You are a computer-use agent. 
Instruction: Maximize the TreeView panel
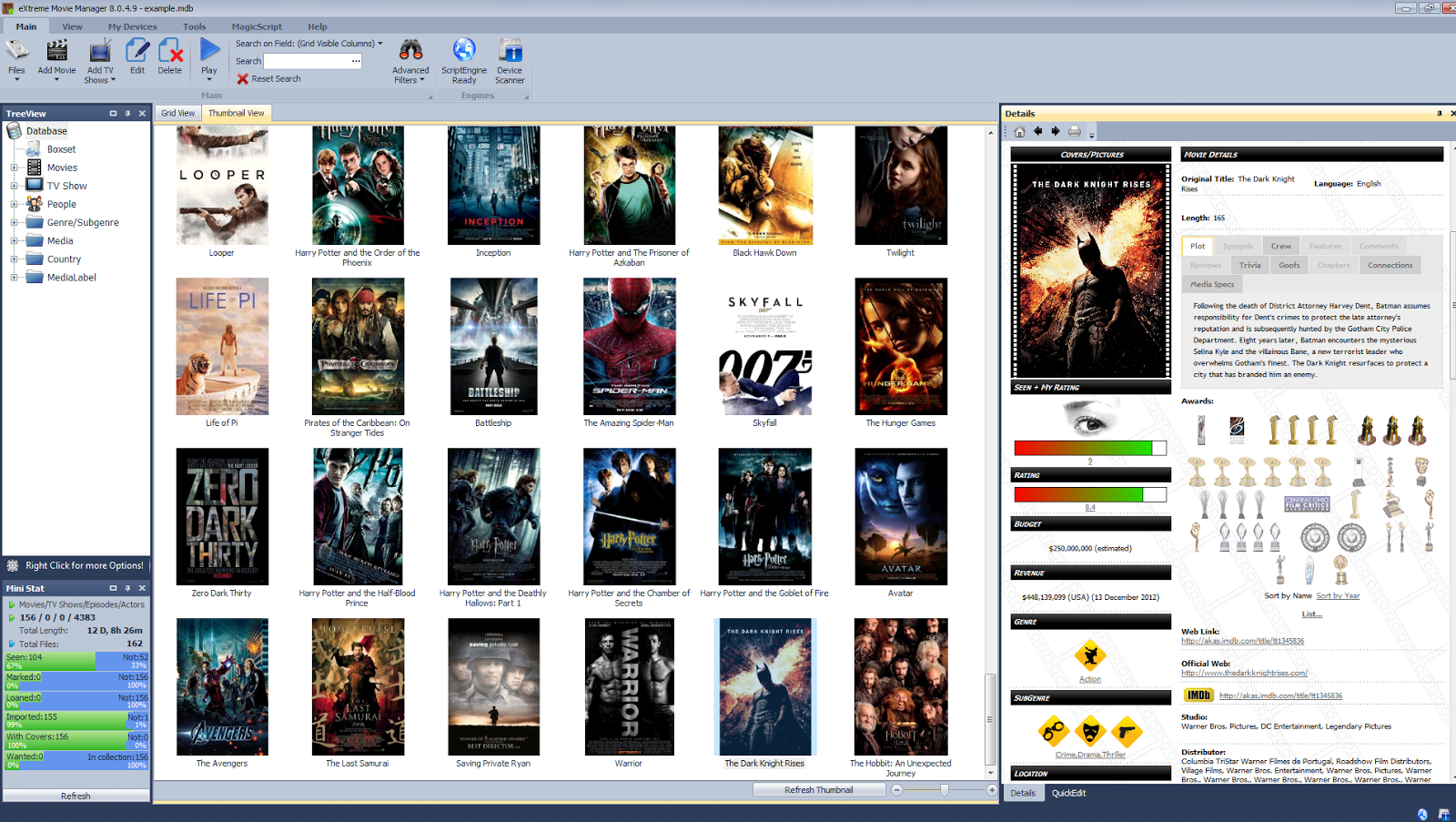[113, 114]
